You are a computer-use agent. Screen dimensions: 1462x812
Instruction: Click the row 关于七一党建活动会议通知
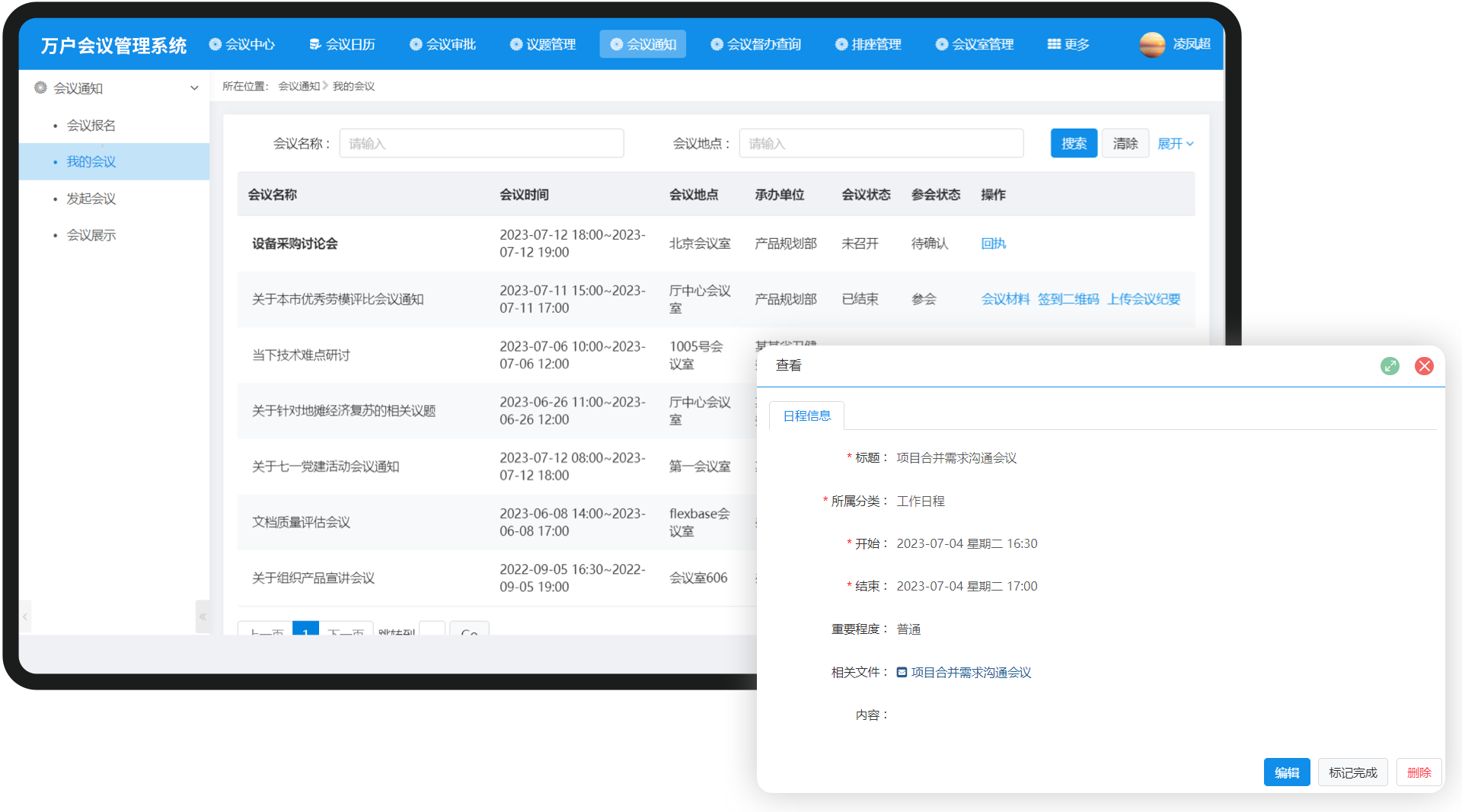pyautogui.click(x=496, y=467)
